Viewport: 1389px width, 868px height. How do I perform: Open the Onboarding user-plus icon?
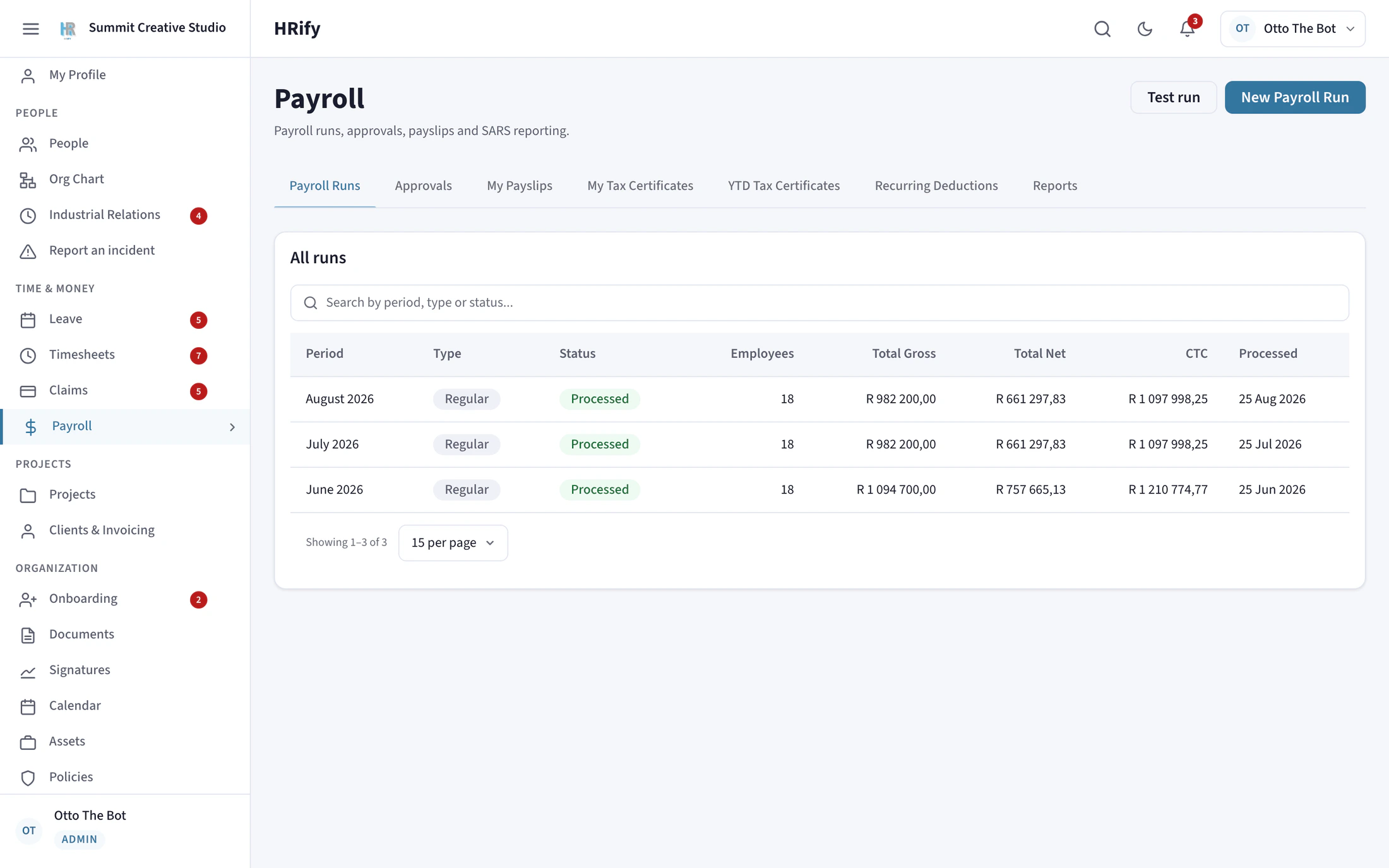(x=28, y=599)
